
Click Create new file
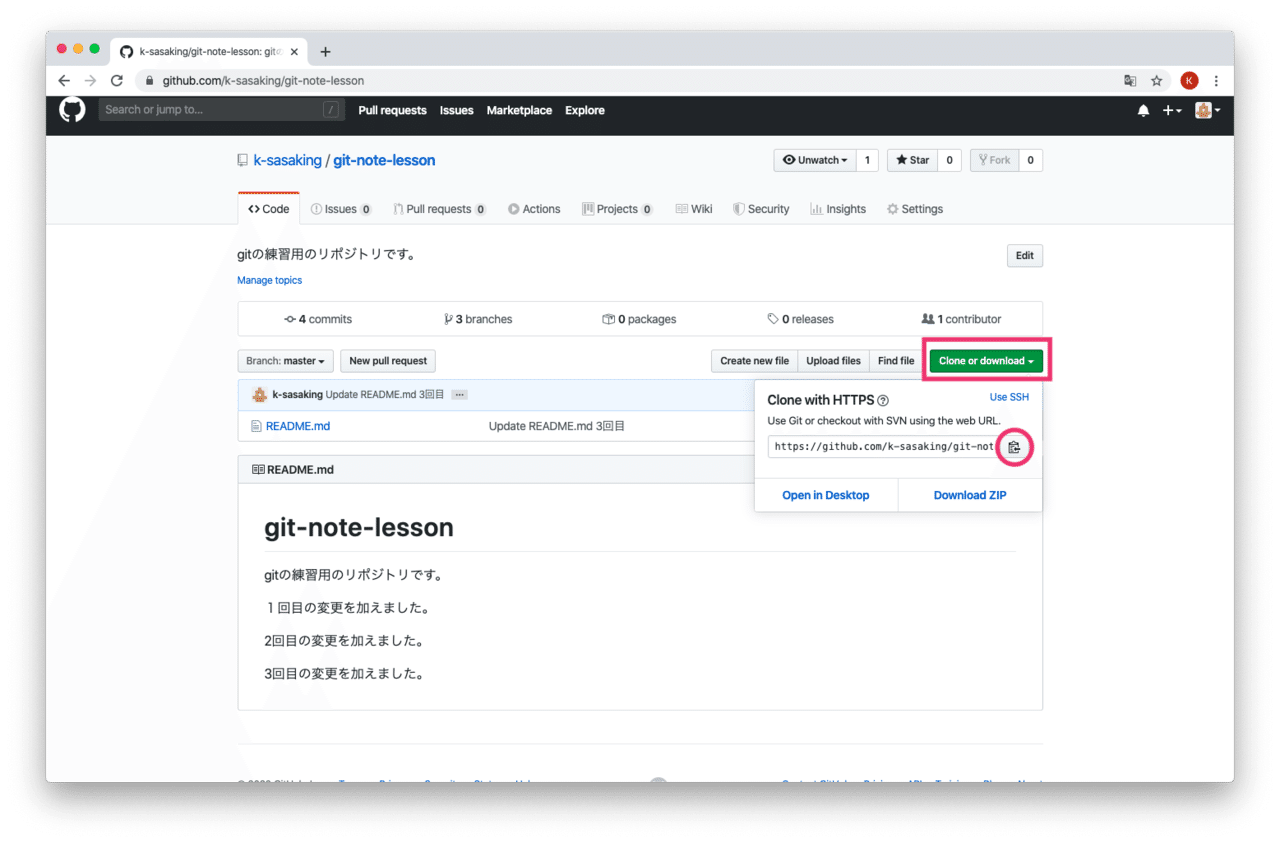coord(754,361)
